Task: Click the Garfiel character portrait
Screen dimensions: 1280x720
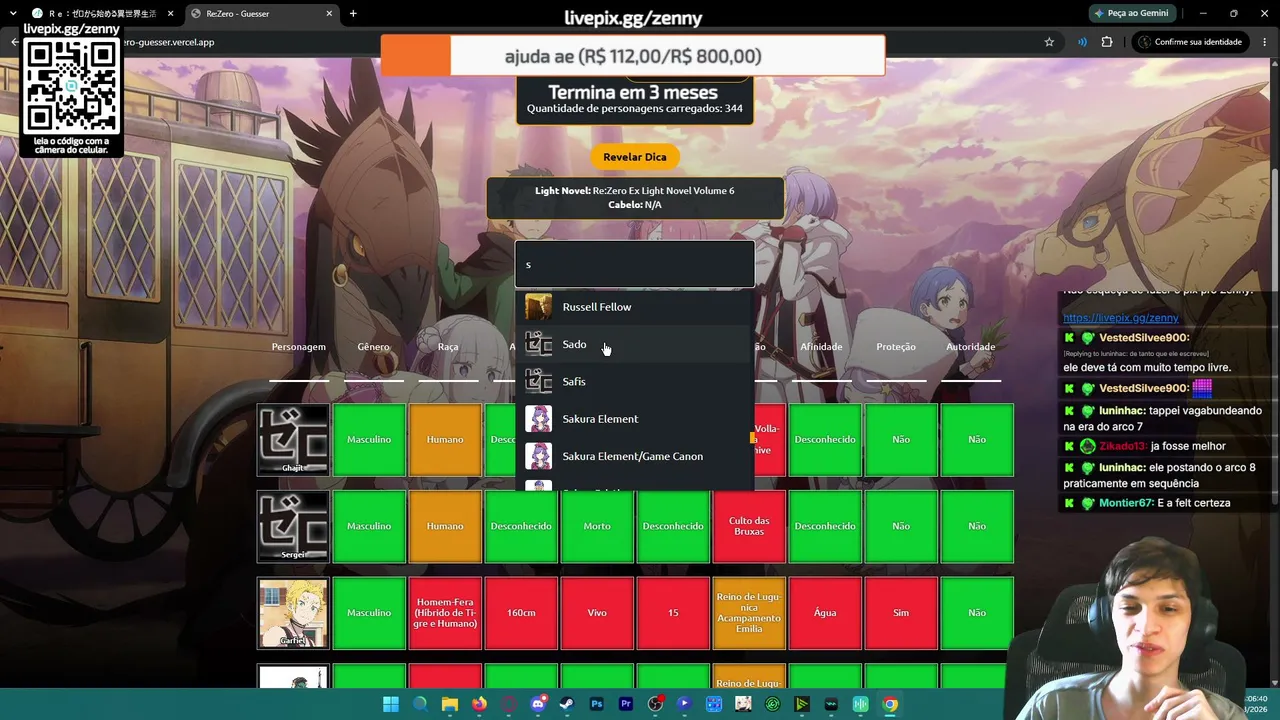Action: (x=293, y=613)
